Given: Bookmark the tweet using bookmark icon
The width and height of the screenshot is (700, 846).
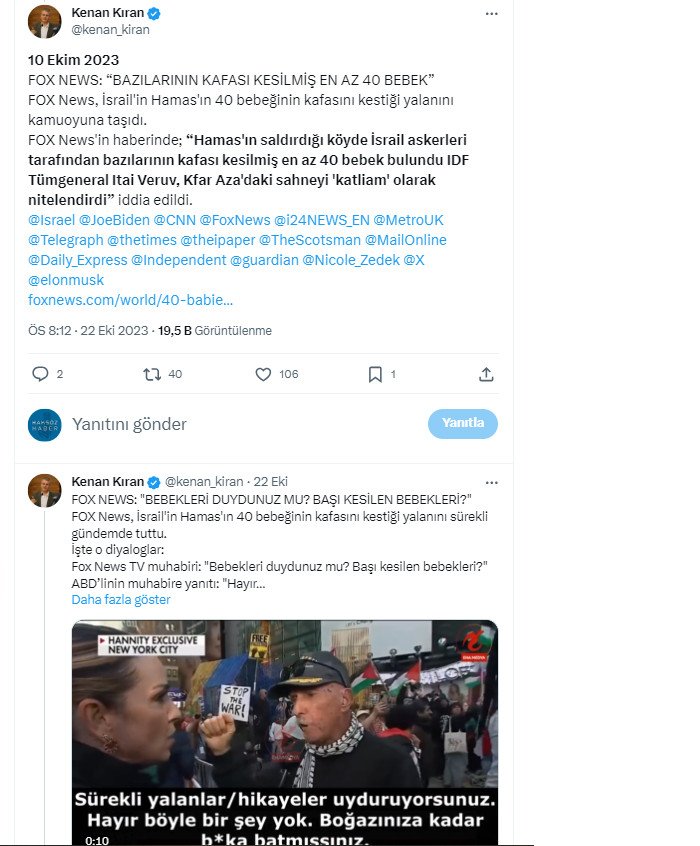Looking at the screenshot, I should point(375,374).
